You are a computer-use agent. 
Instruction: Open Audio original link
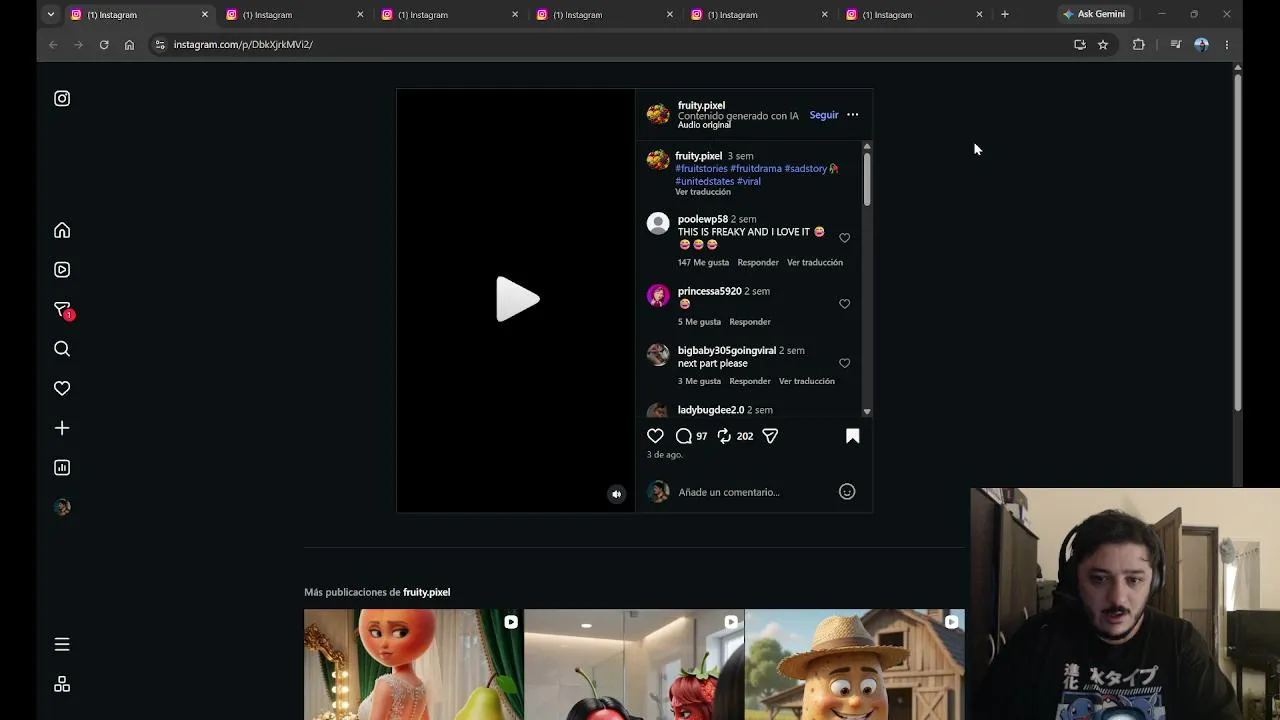[x=704, y=125]
